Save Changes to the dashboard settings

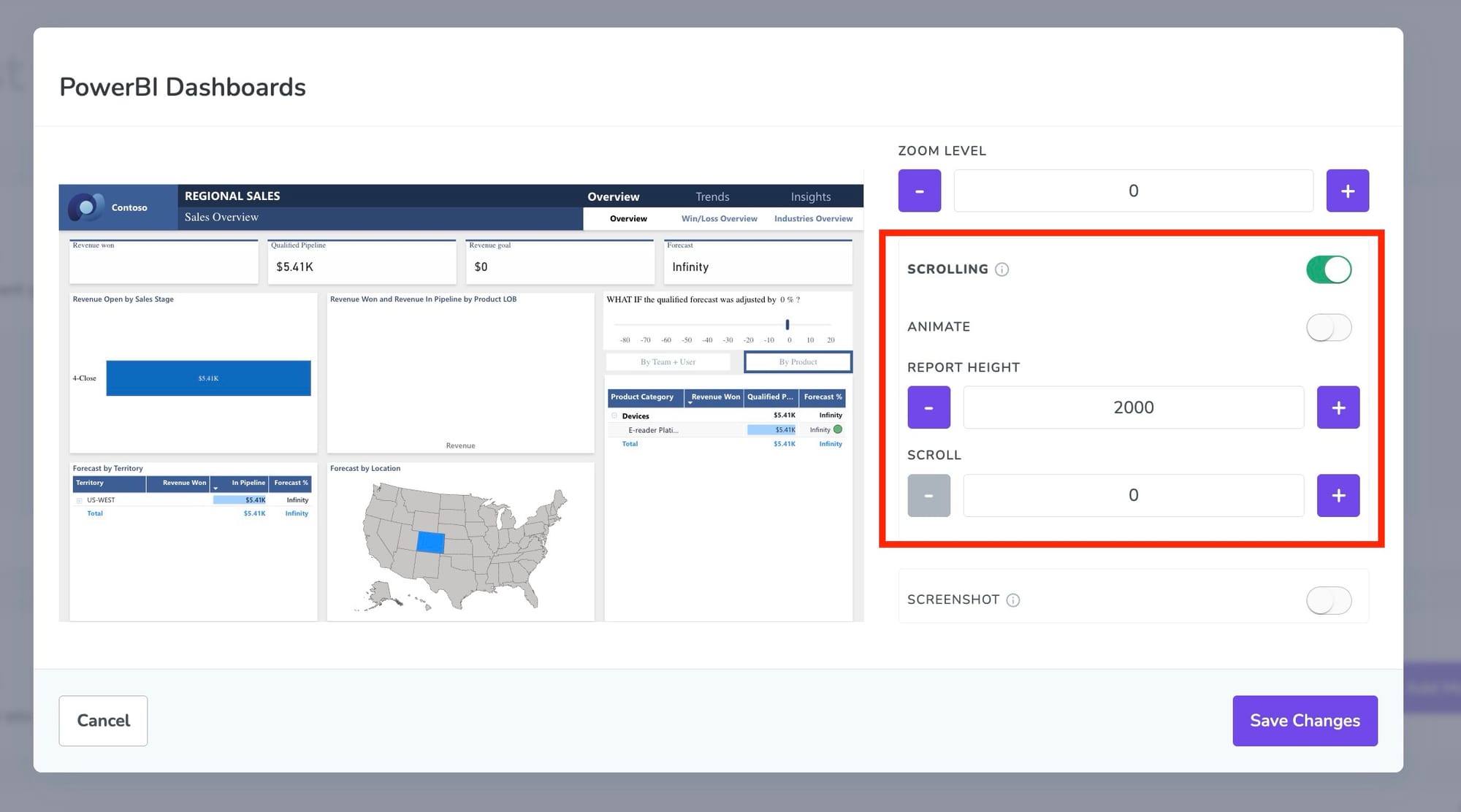click(x=1305, y=721)
